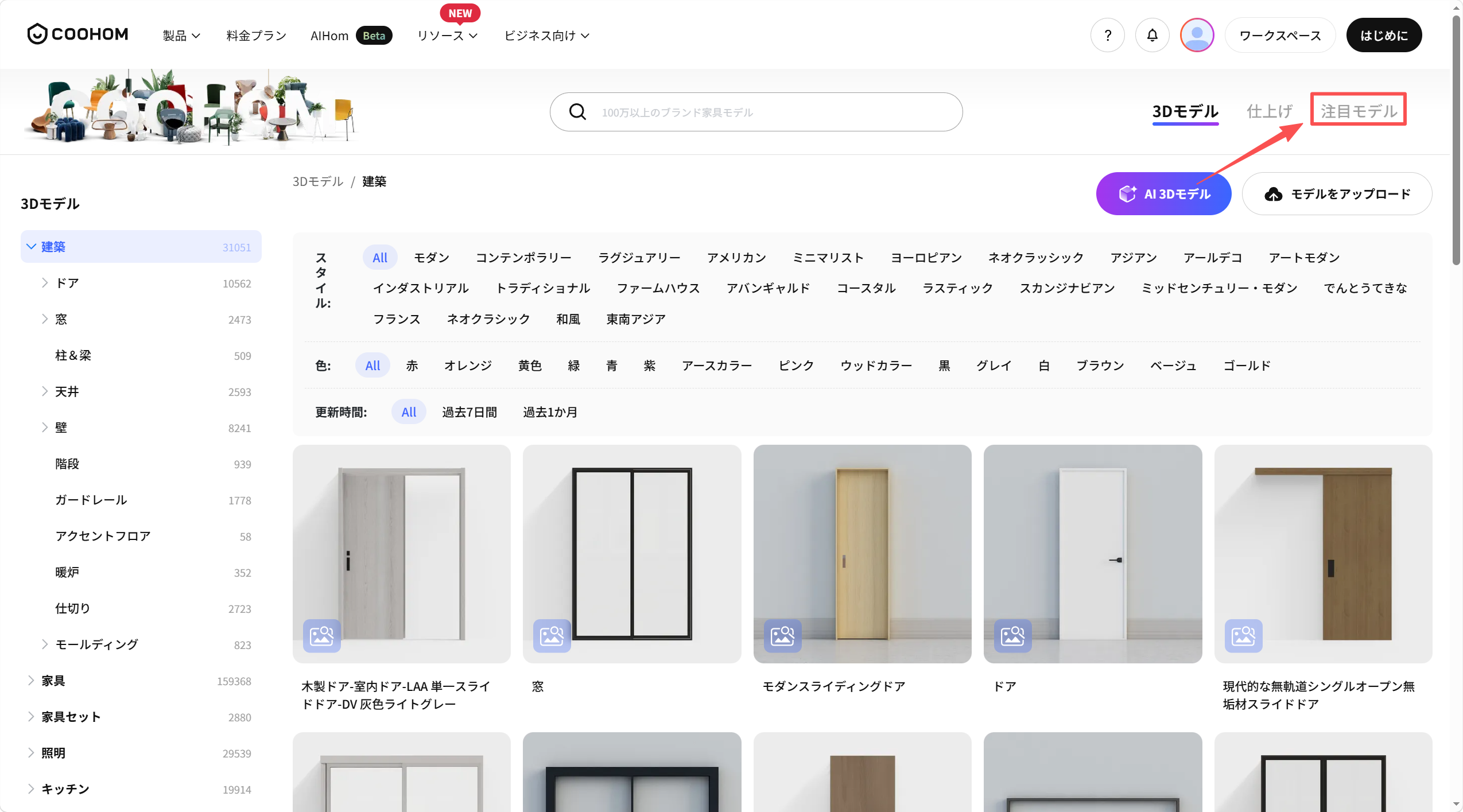Click the AI 3Dモデル button

[1163, 194]
